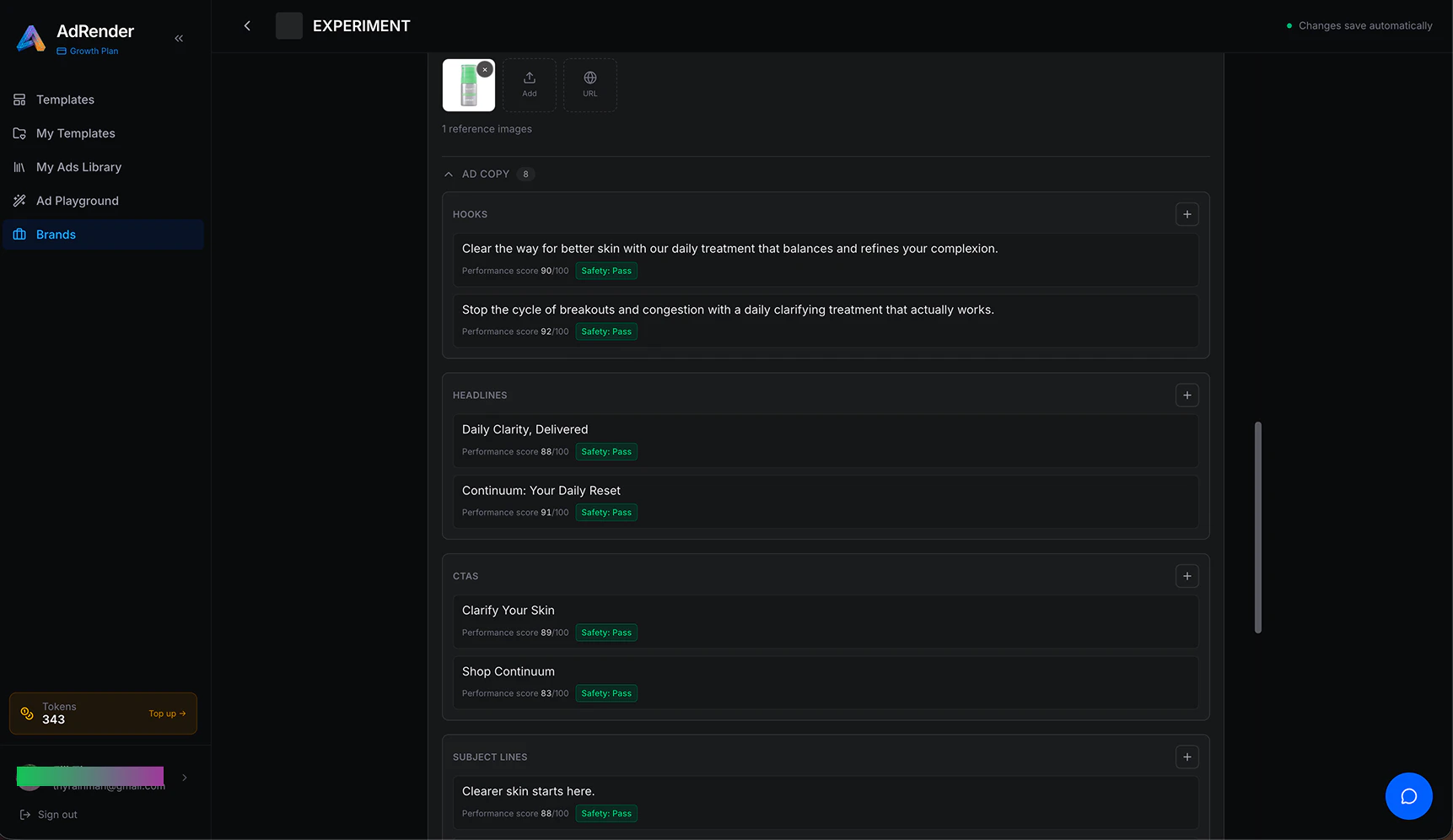1453x840 pixels.
Task: Click Top up tokens link
Action: 167,713
